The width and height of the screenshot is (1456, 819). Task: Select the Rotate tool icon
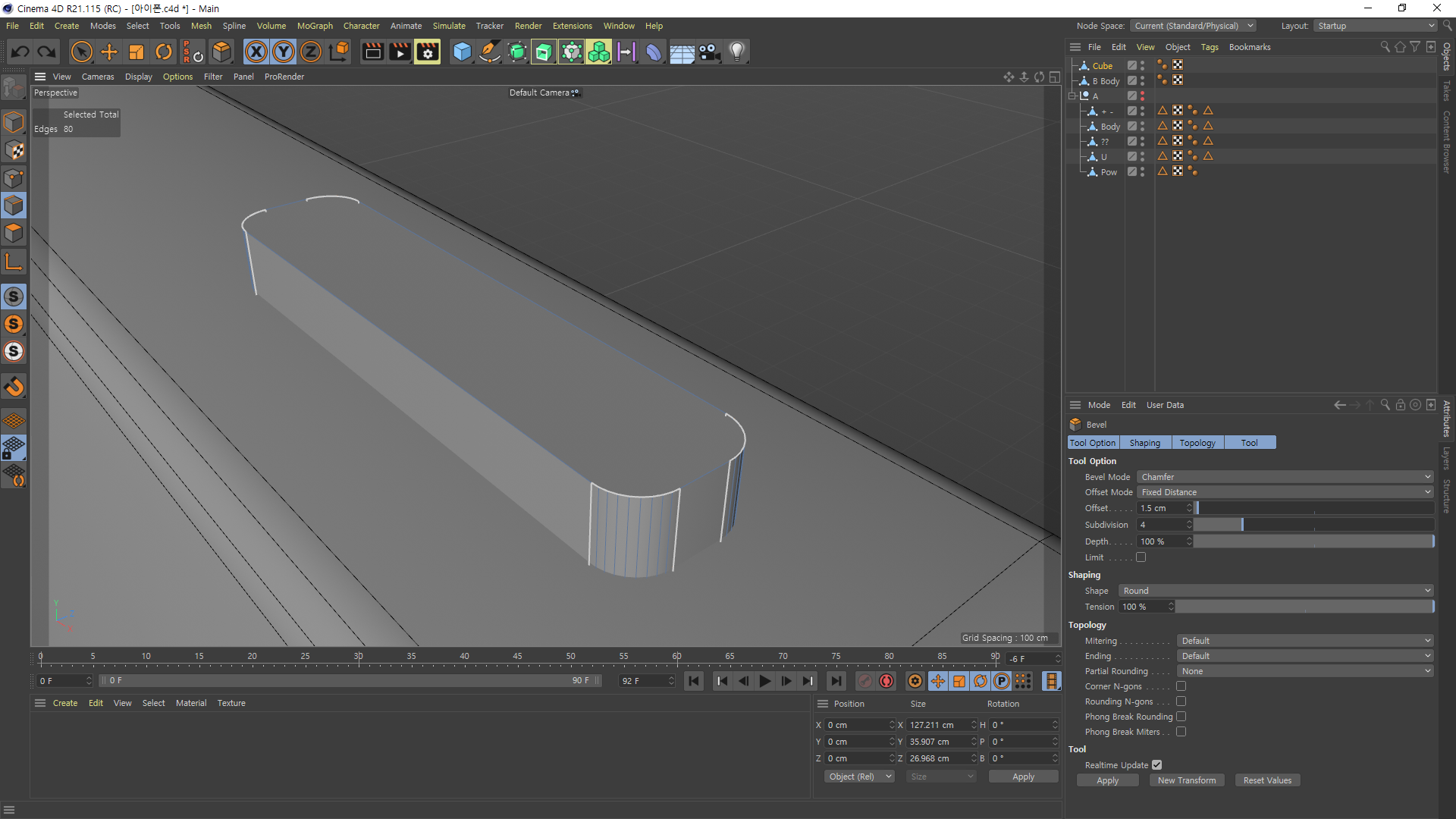pos(164,52)
